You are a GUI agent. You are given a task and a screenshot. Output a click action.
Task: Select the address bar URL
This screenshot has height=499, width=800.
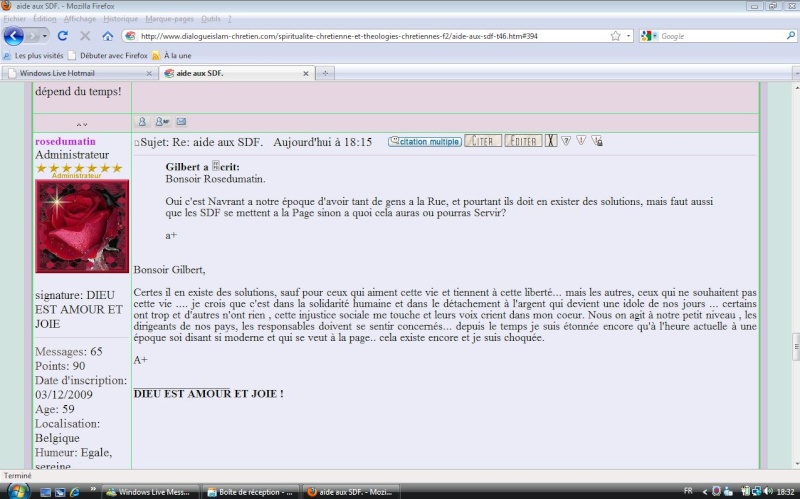pyautogui.click(x=339, y=36)
